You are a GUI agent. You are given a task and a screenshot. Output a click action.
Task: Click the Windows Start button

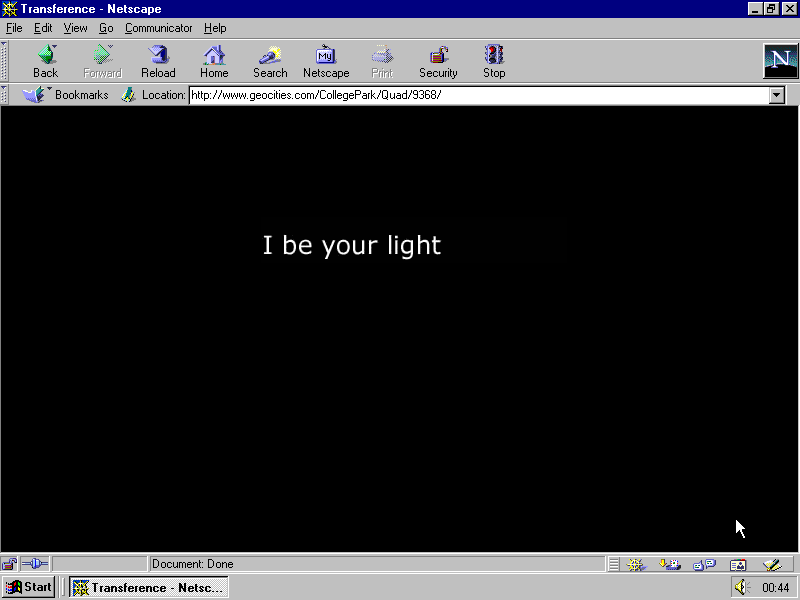[x=28, y=587]
